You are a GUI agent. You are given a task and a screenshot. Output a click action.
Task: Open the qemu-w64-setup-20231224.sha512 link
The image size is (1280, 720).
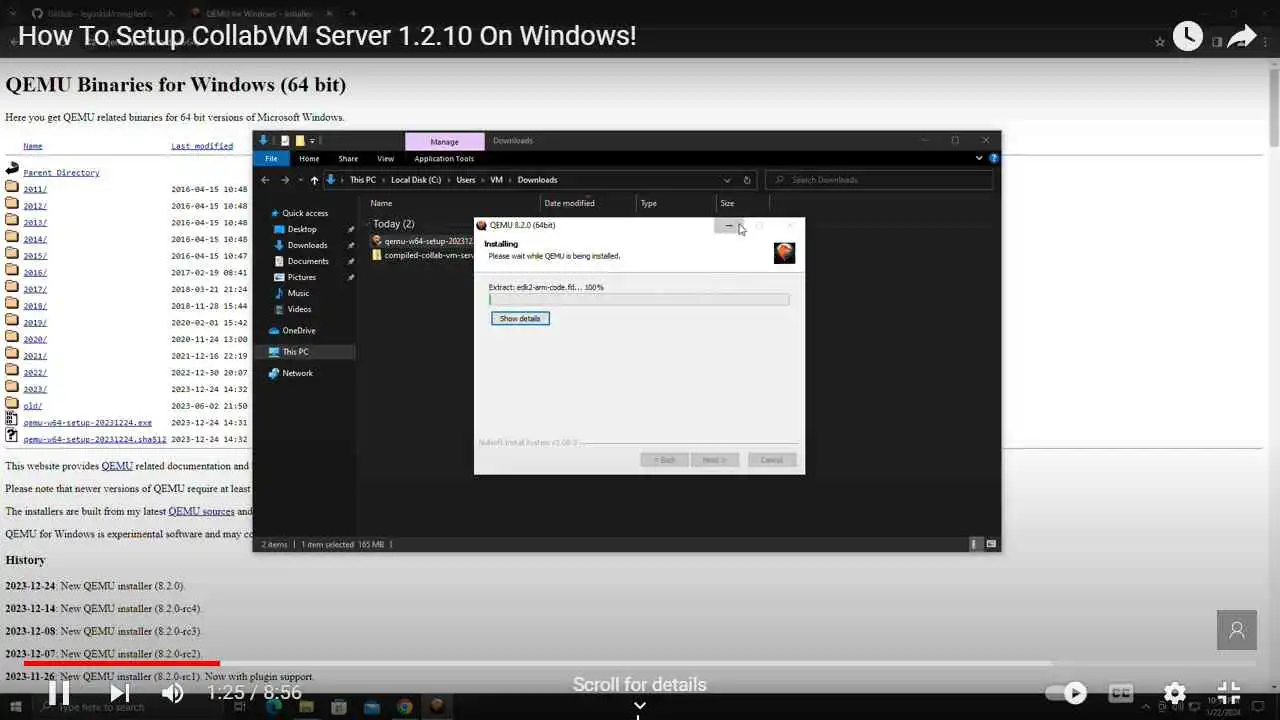tap(95, 439)
